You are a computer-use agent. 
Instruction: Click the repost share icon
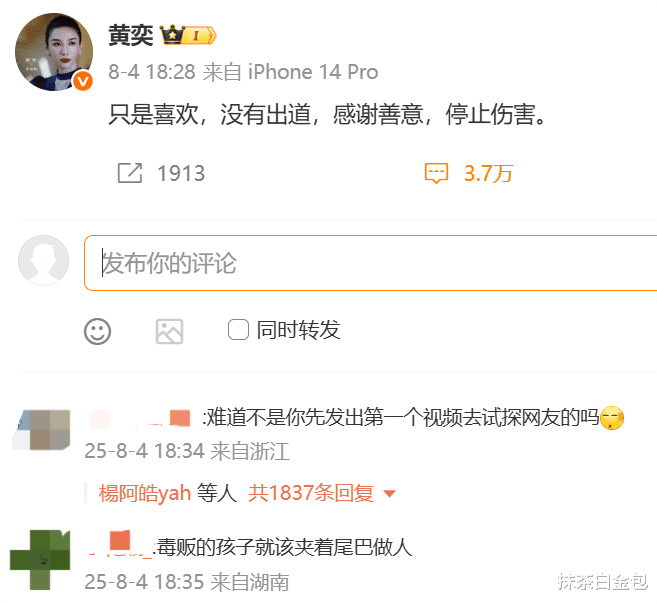point(130,173)
